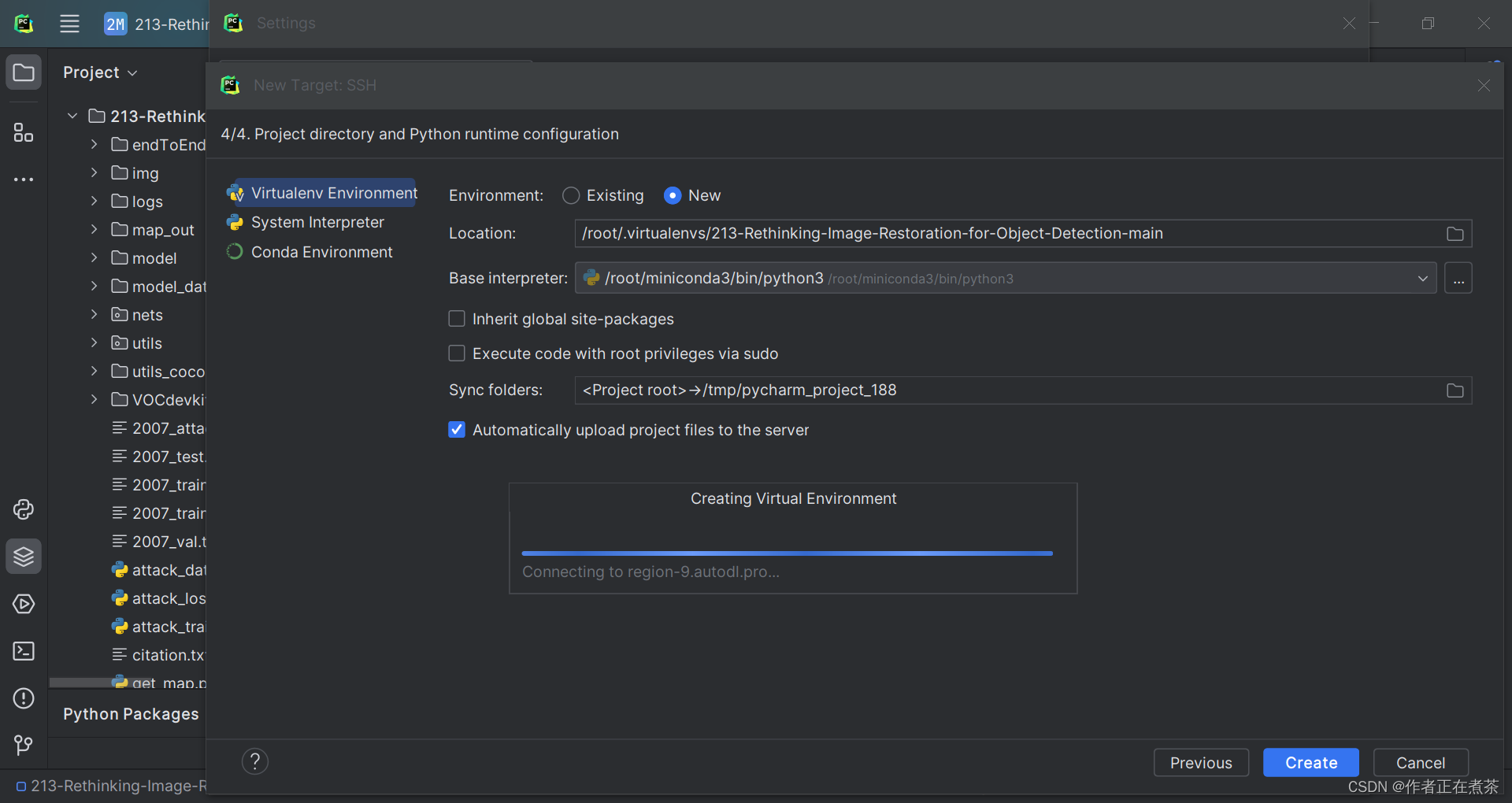
Task: Click the virtualenv Location input field
Action: (945, 233)
